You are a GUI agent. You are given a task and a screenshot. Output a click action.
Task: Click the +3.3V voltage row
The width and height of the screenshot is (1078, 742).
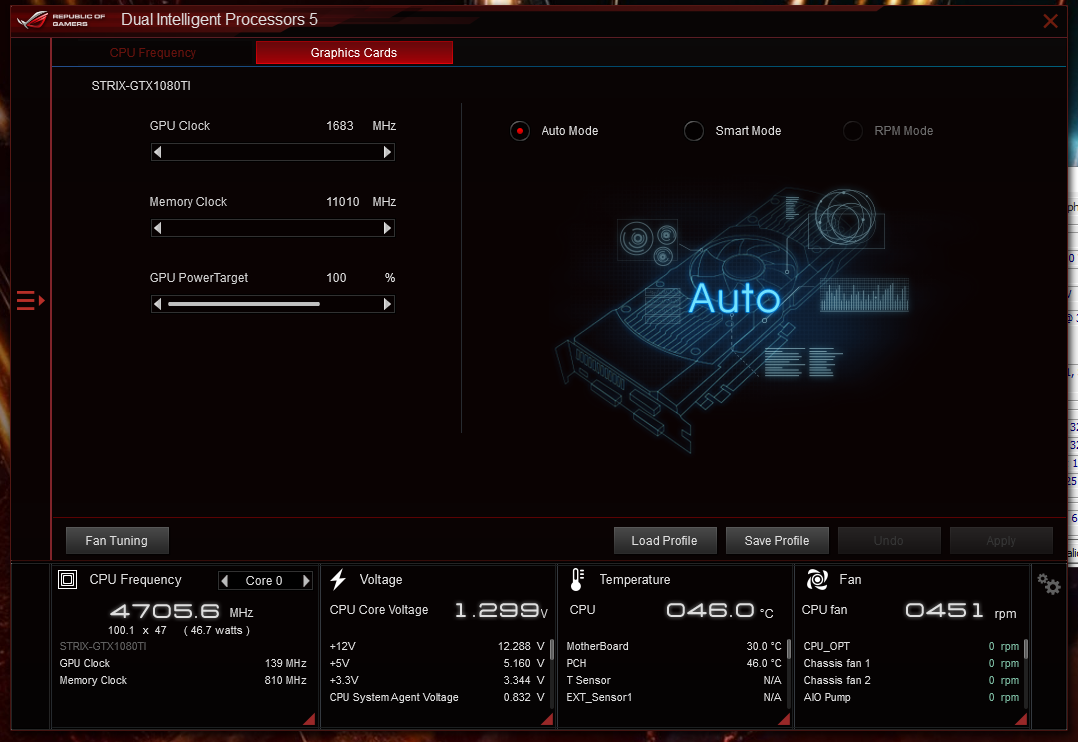coord(437,680)
